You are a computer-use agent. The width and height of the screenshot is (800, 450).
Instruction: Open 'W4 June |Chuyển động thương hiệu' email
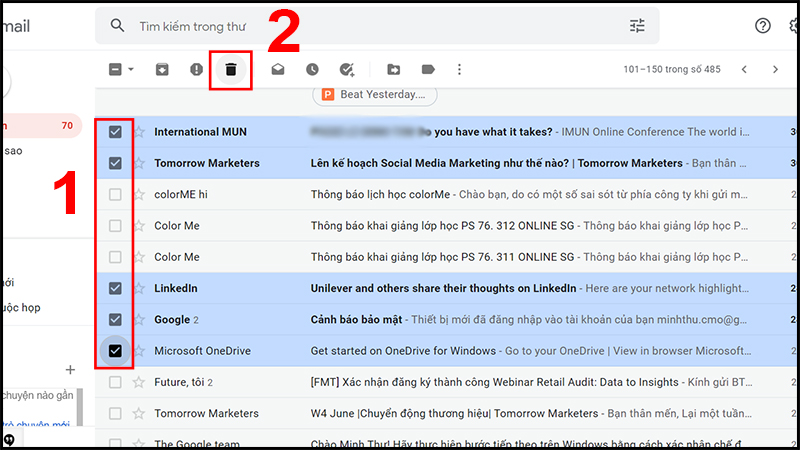[x=454, y=413]
